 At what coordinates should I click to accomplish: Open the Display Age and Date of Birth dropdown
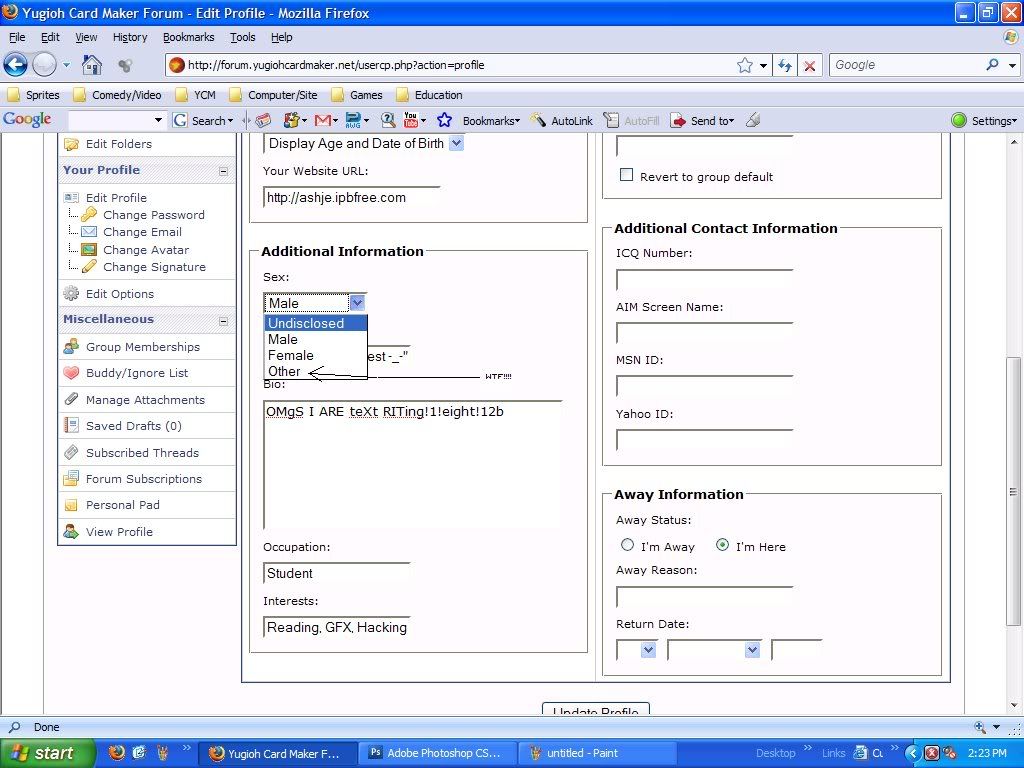pyautogui.click(x=456, y=143)
